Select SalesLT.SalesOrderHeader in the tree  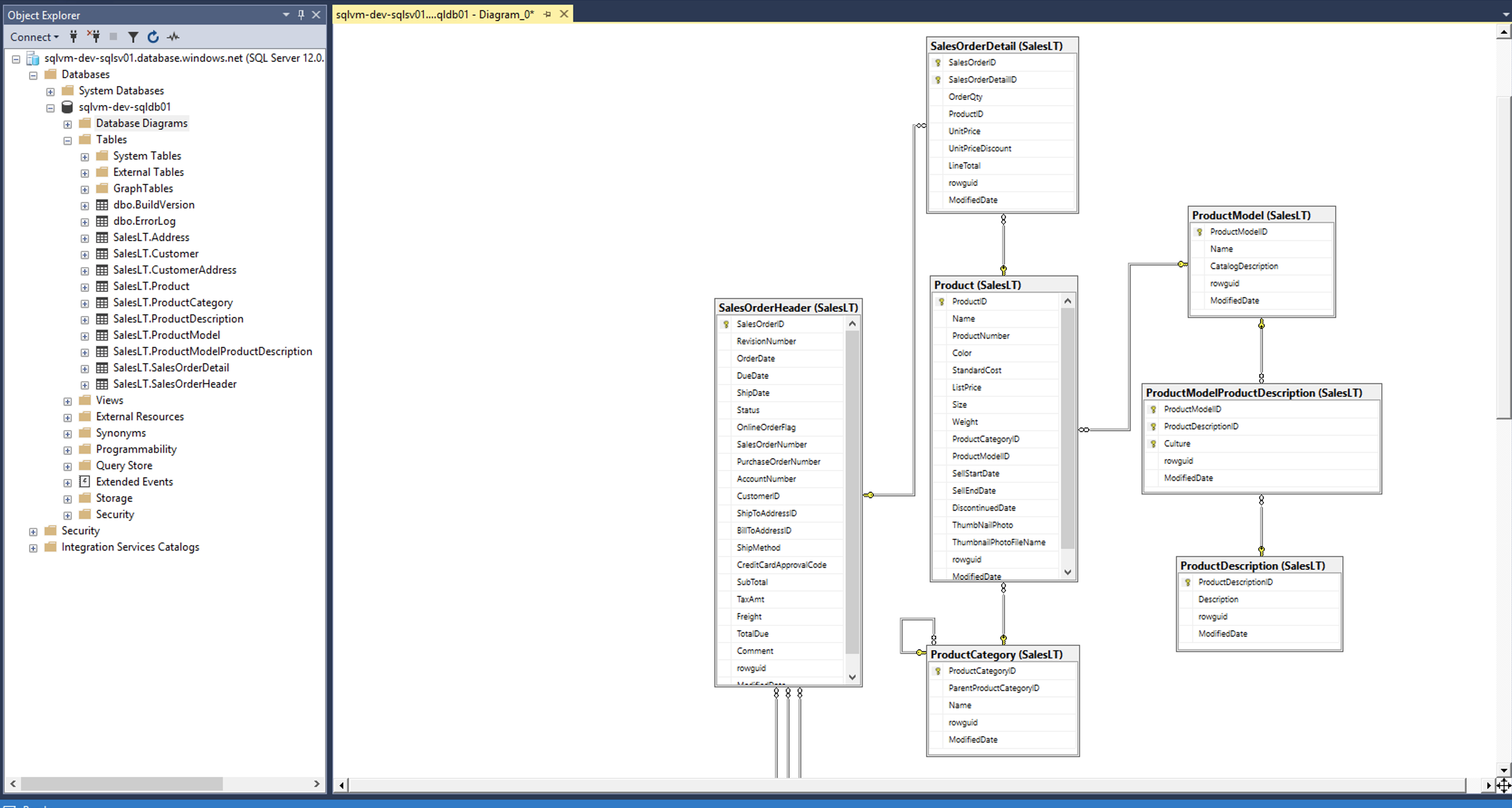(x=174, y=384)
